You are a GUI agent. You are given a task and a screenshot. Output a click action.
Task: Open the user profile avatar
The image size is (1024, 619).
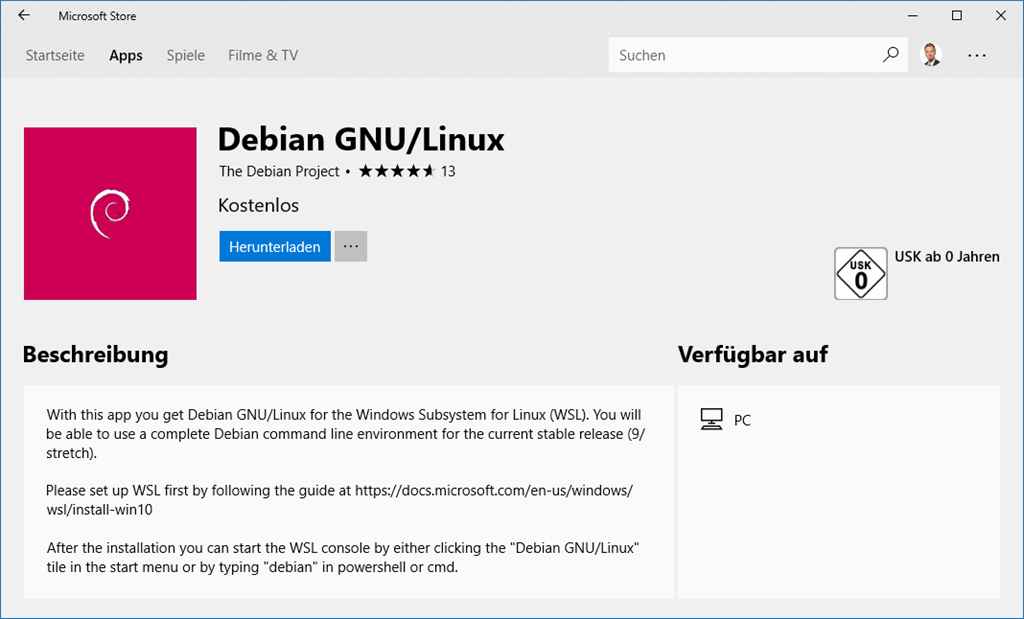pyautogui.click(x=931, y=55)
